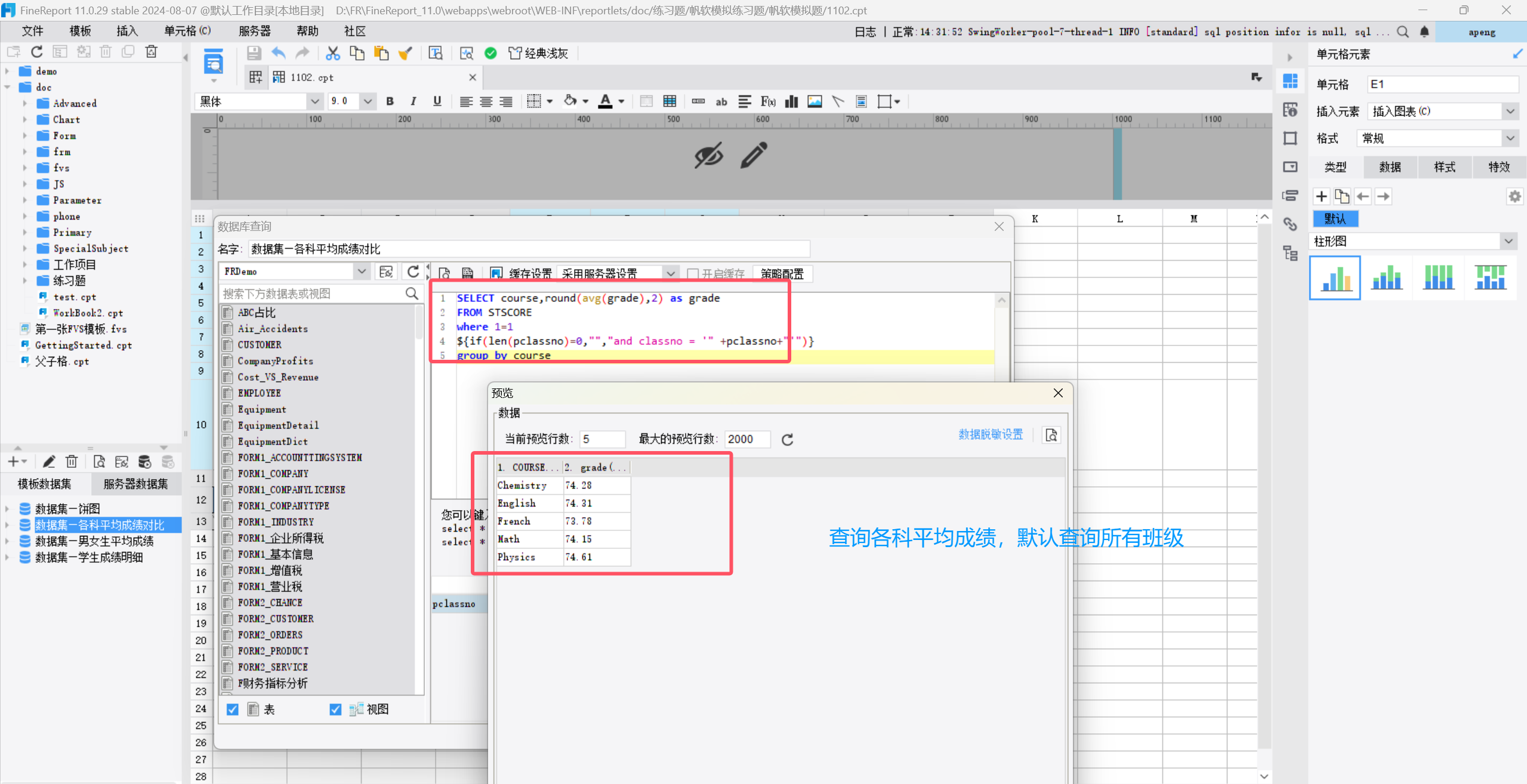
Task: Enable the 开启缓存 checkbox
Action: pos(693,274)
